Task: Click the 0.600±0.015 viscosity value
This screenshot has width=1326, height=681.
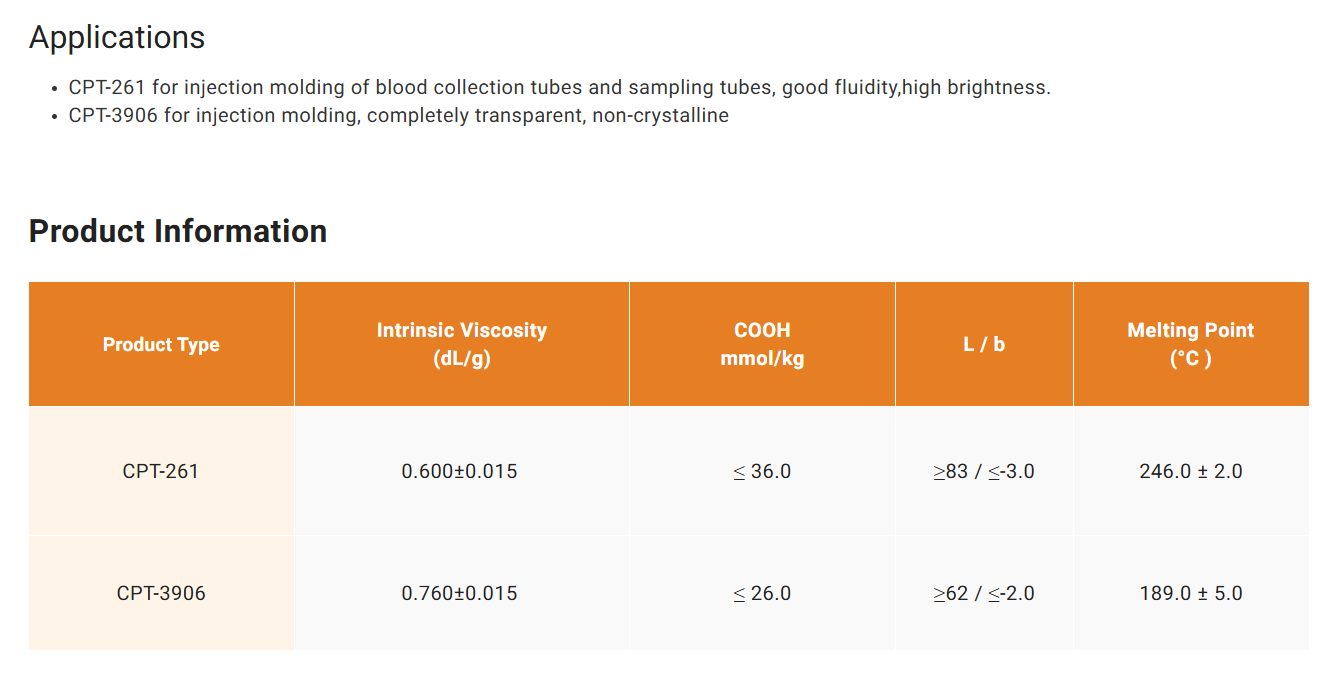Action: [460, 471]
